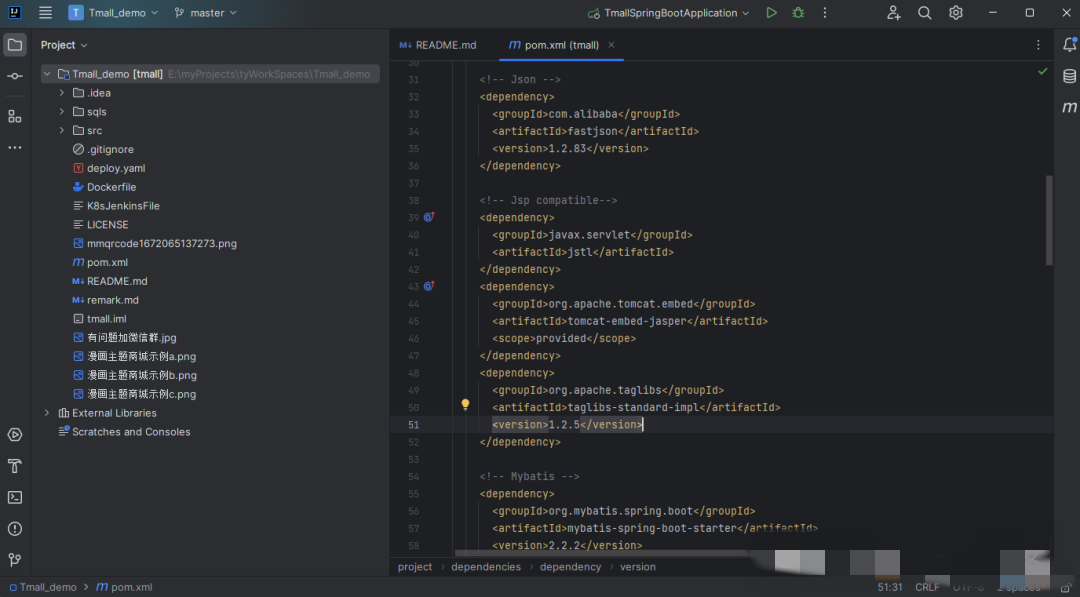Click the read-only lock icon in status bar
The width and height of the screenshot is (1080, 597).
(1066, 587)
